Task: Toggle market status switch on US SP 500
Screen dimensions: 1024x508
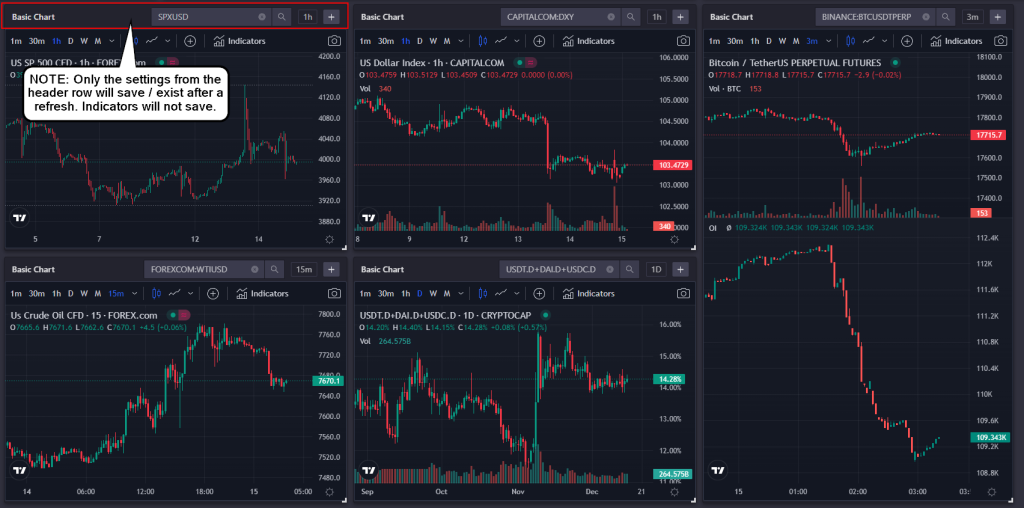Action: tap(167, 63)
